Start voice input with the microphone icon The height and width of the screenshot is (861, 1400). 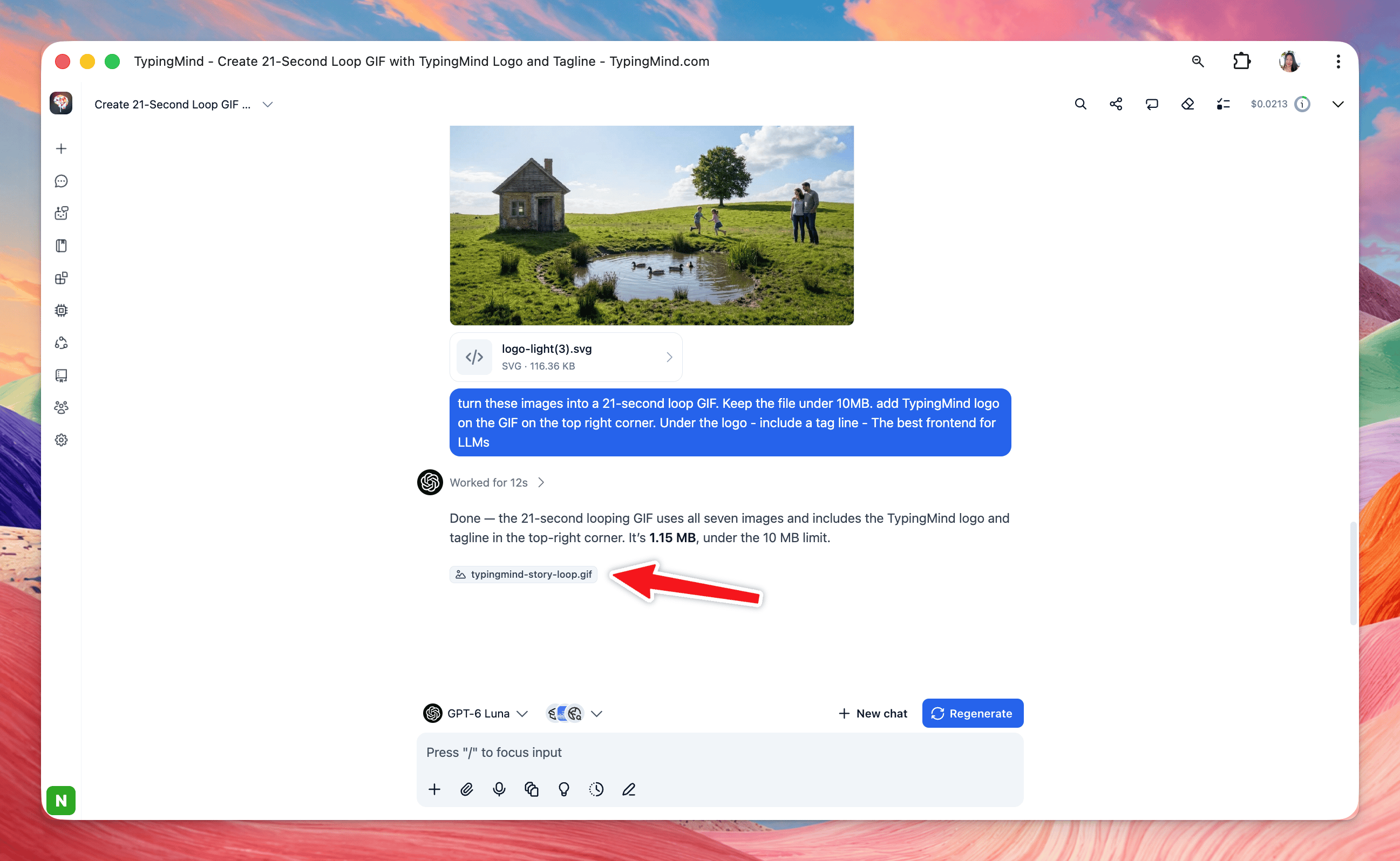click(499, 789)
